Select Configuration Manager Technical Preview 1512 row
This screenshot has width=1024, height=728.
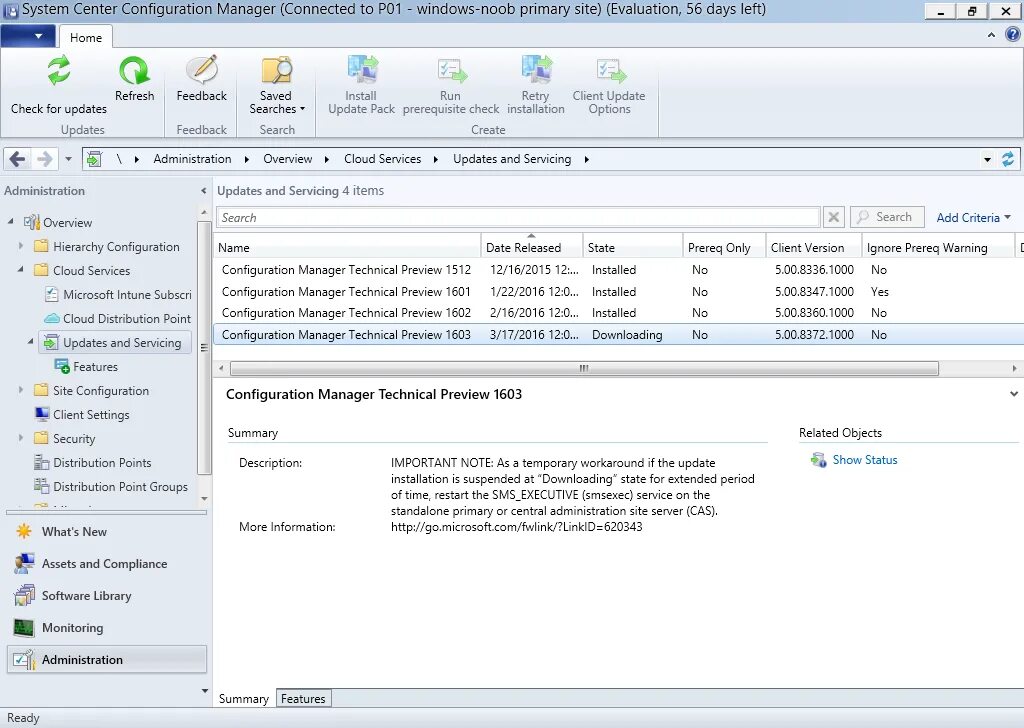coord(618,270)
